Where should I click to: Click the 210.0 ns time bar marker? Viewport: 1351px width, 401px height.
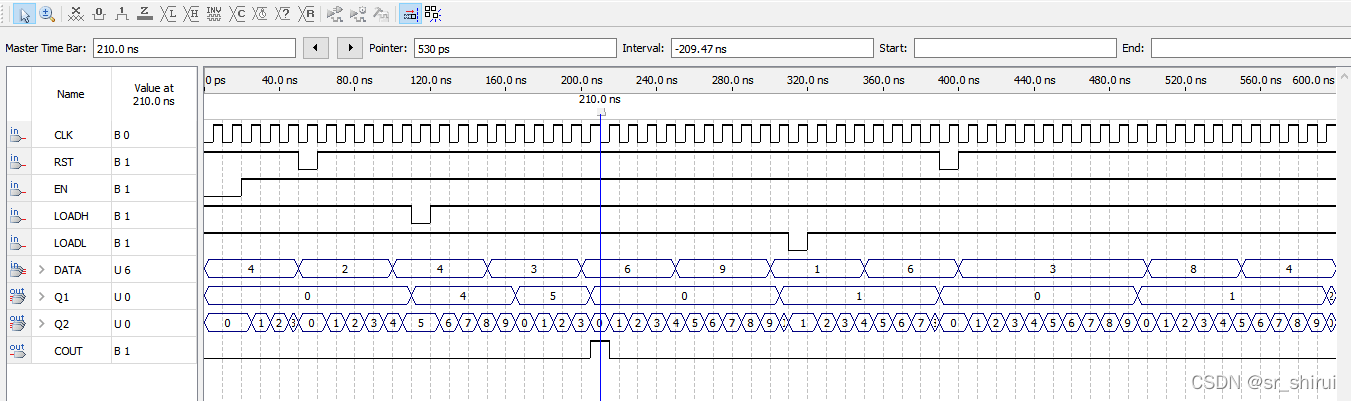click(x=599, y=100)
